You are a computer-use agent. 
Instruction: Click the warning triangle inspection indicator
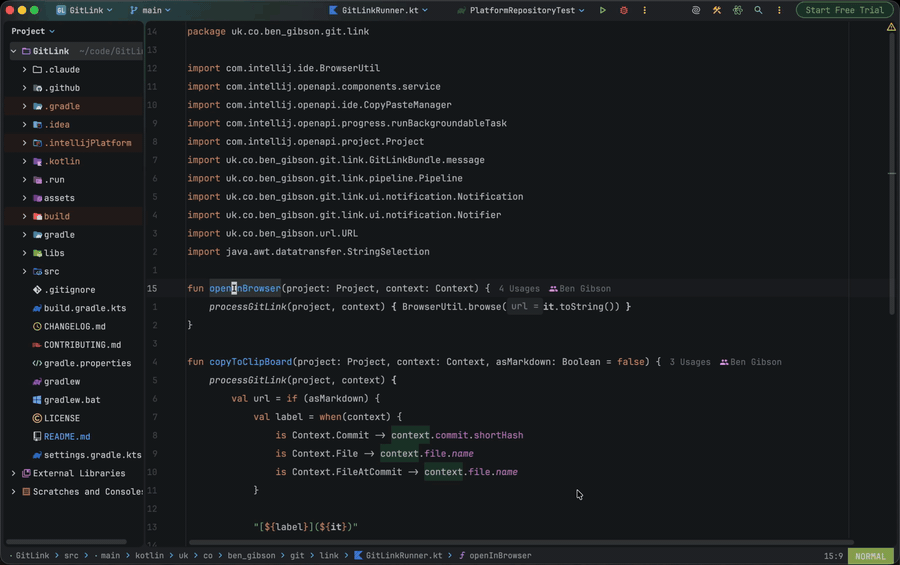click(x=891, y=27)
